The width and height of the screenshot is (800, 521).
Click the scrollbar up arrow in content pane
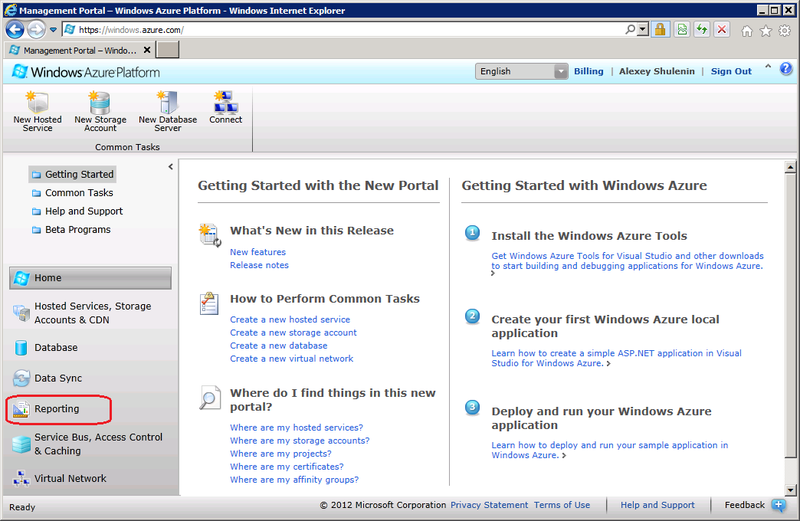[790, 167]
